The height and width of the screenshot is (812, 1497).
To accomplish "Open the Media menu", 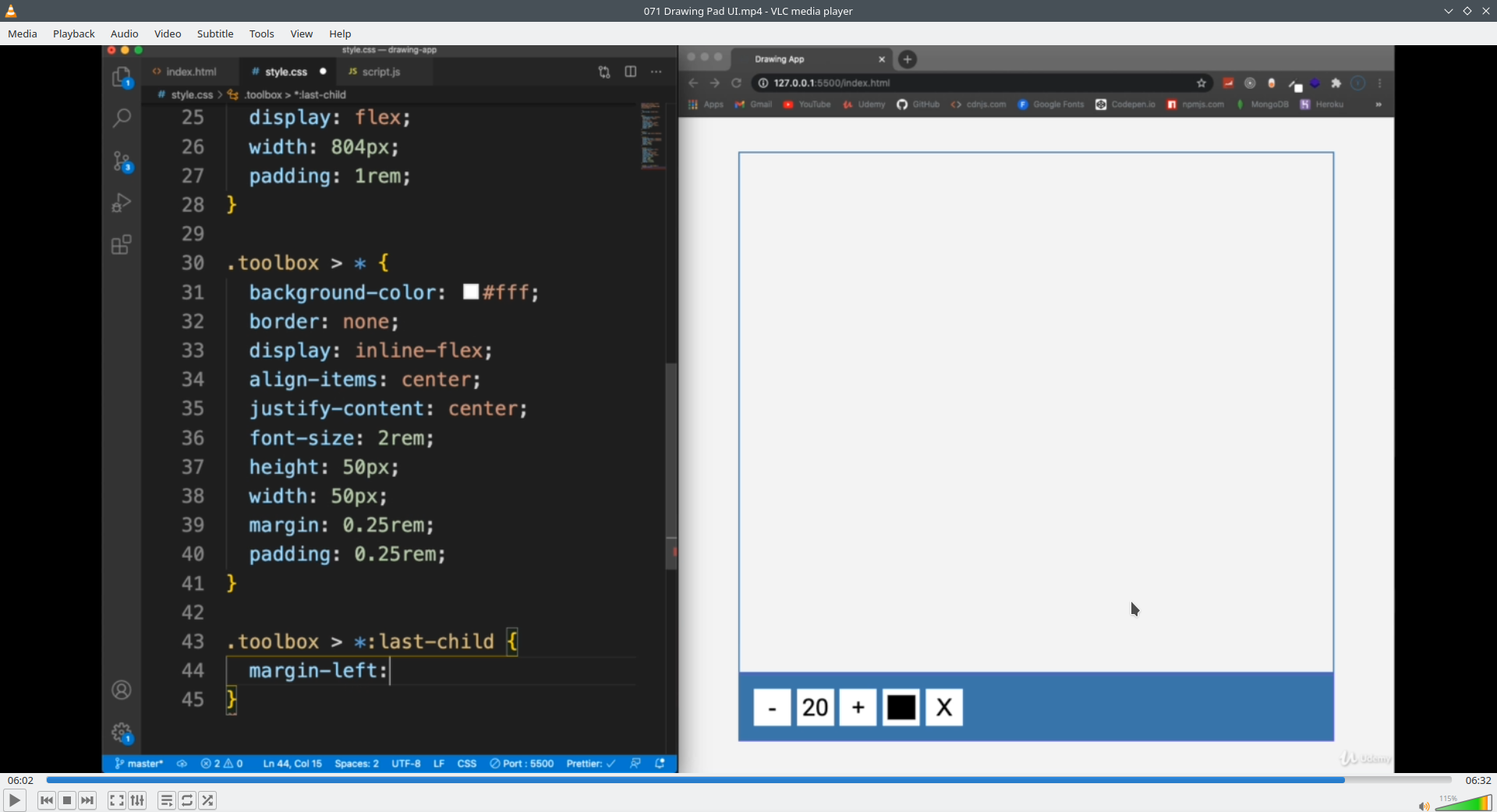I will (x=23, y=34).
